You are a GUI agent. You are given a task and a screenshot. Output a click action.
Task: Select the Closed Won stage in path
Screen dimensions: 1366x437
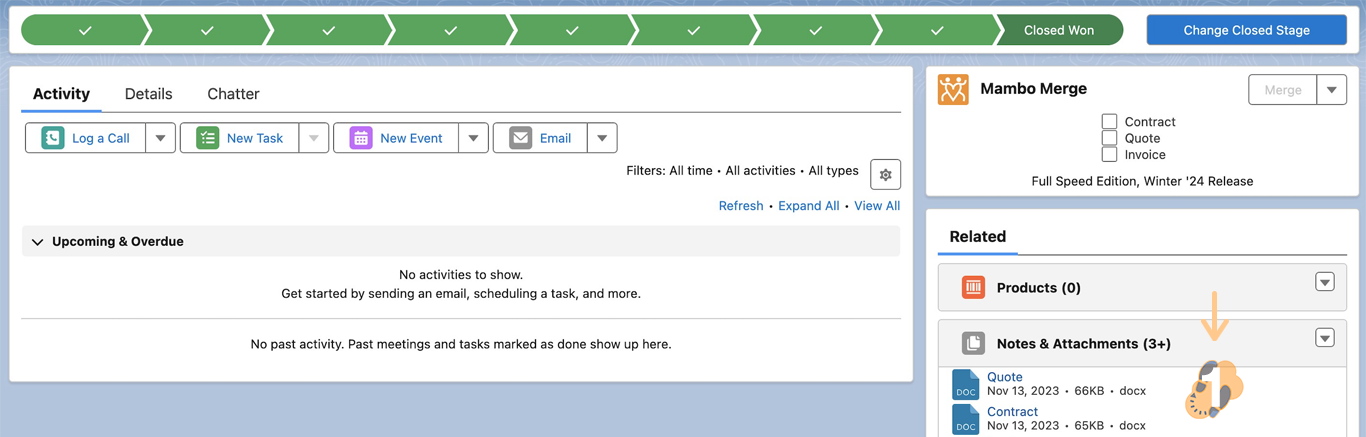(x=1058, y=30)
